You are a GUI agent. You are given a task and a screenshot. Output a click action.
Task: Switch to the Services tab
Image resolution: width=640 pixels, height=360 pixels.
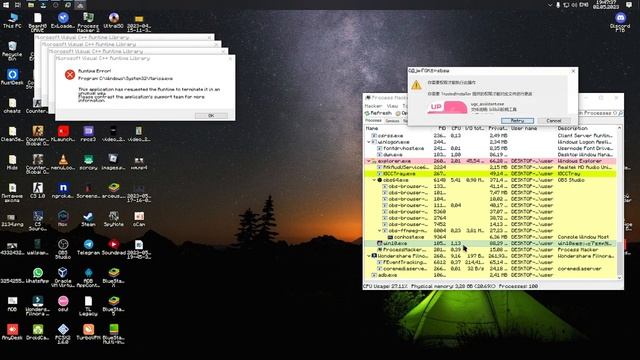tap(392, 121)
